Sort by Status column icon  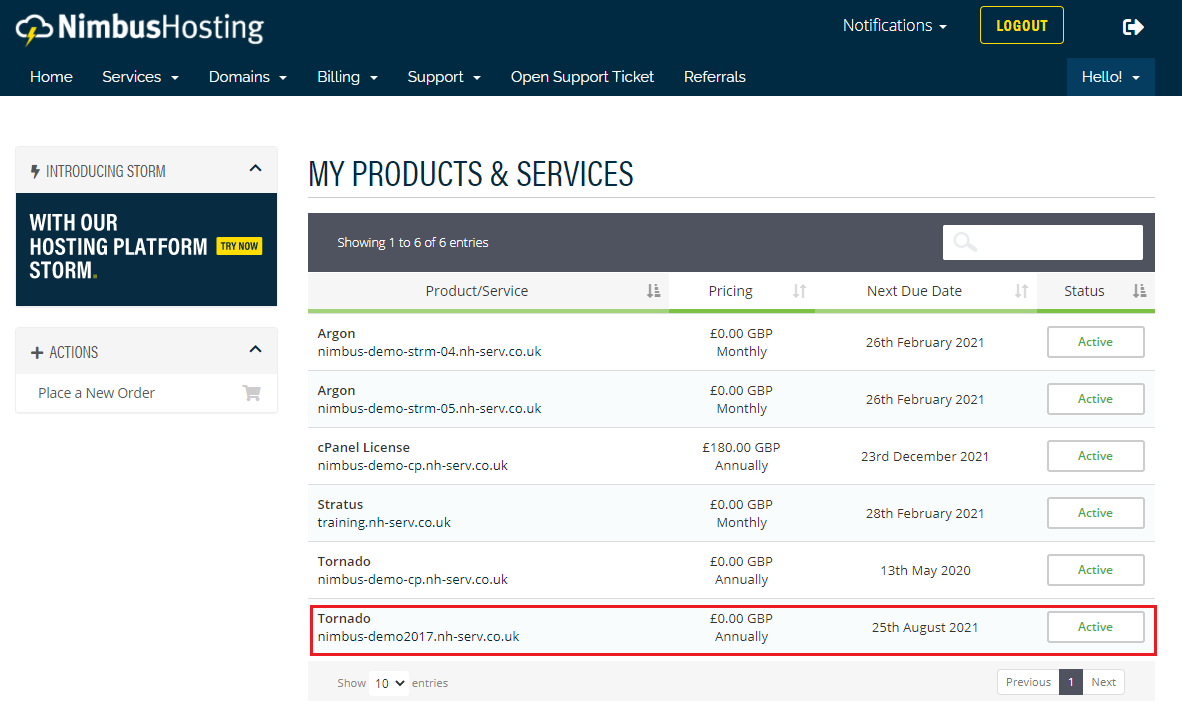pyautogui.click(x=1139, y=291)
